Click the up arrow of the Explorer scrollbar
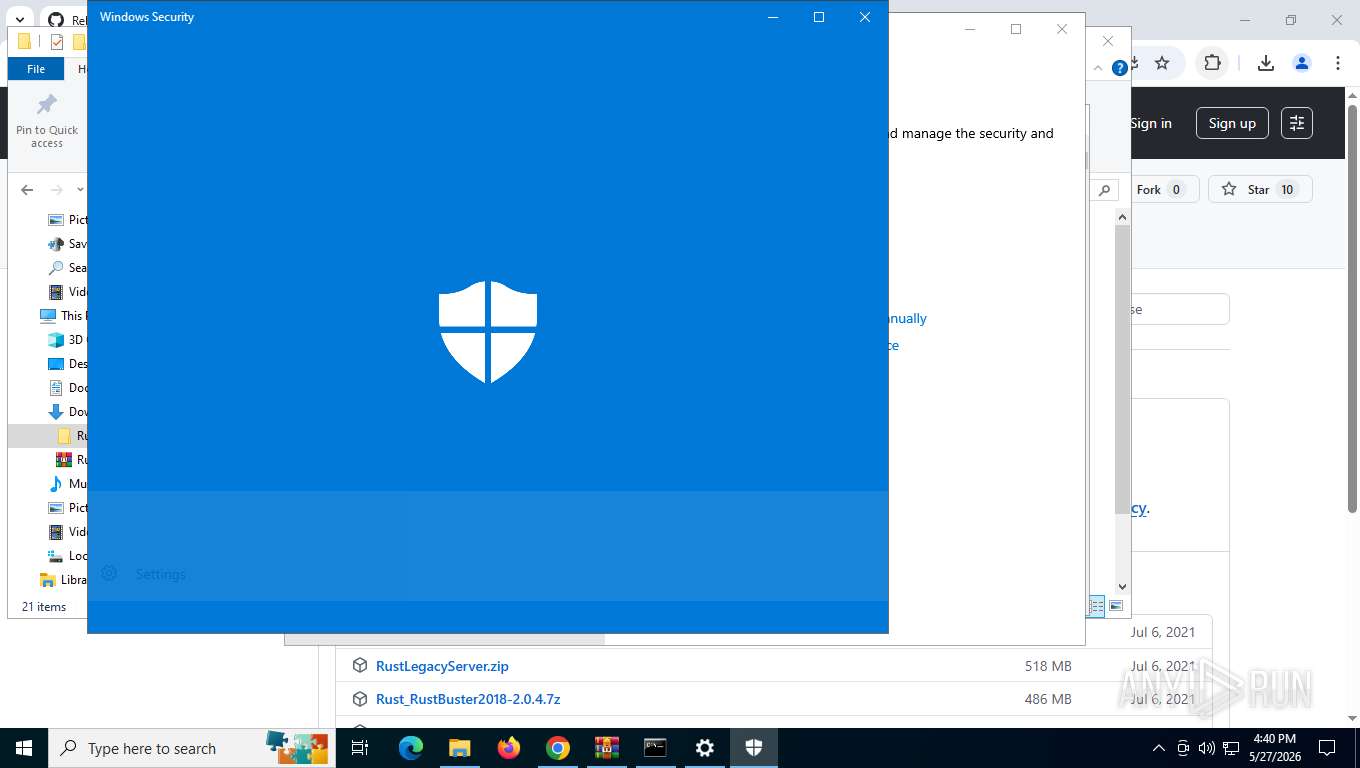This screenshot has height=768, width=1360. [1122, 217]
